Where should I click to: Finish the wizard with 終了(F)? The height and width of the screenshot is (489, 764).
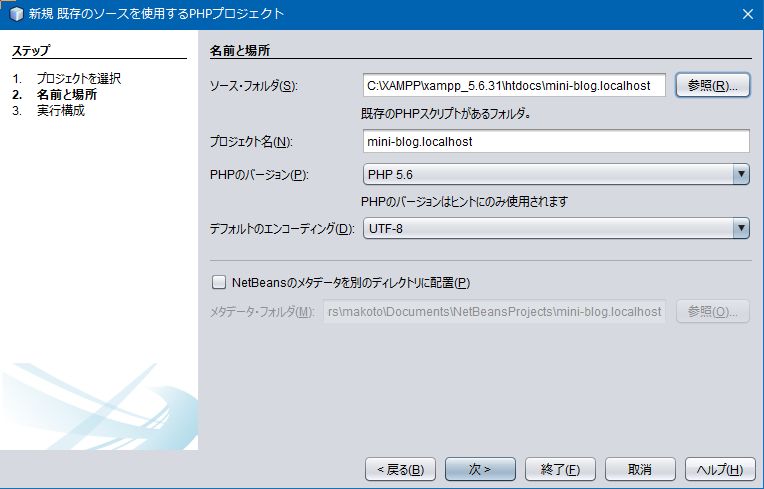(x=560, y=470)
